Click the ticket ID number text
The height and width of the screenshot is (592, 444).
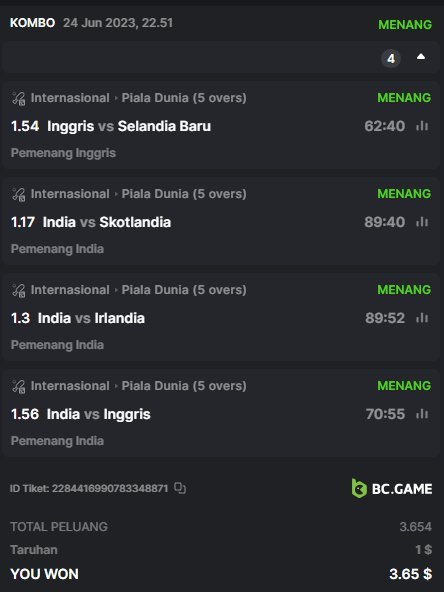tap(110, 488)
